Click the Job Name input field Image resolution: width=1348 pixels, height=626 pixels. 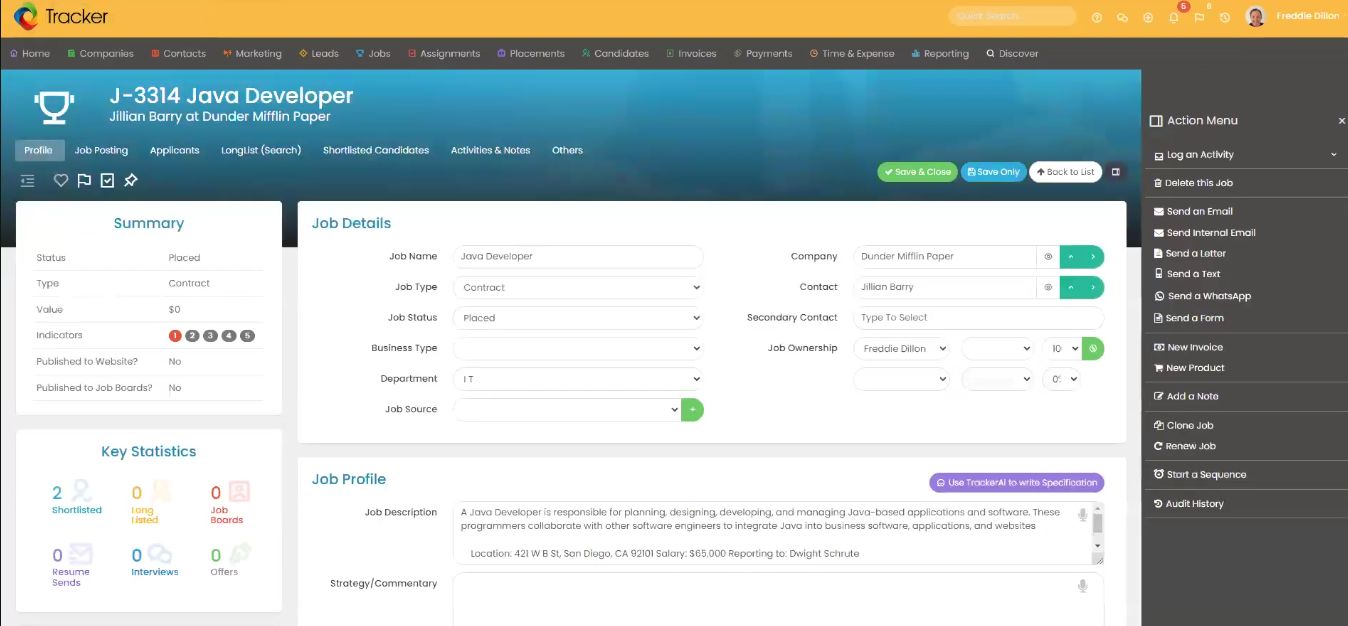(x=578, y=256)
